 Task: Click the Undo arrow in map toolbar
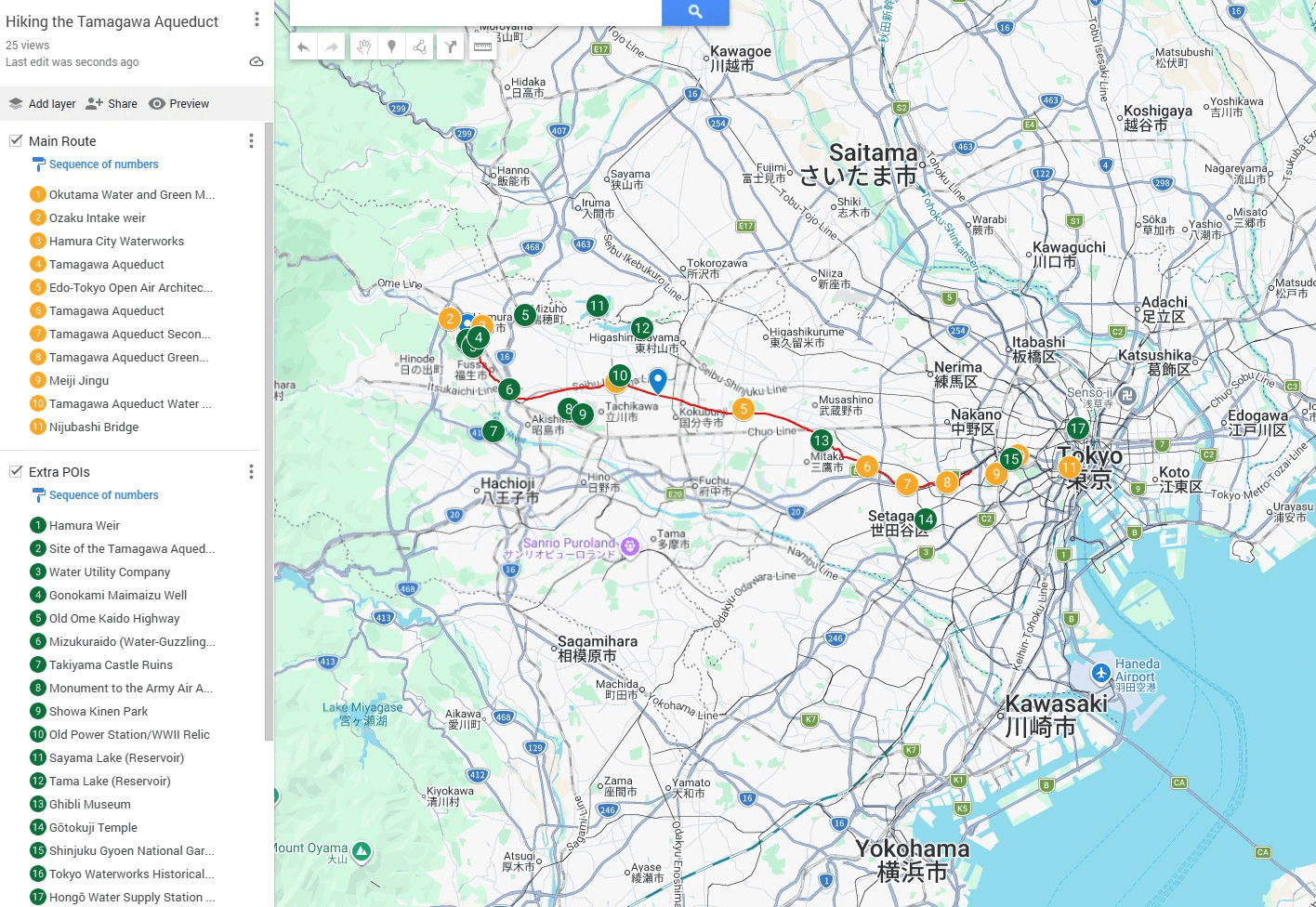(x=303, y=46)
